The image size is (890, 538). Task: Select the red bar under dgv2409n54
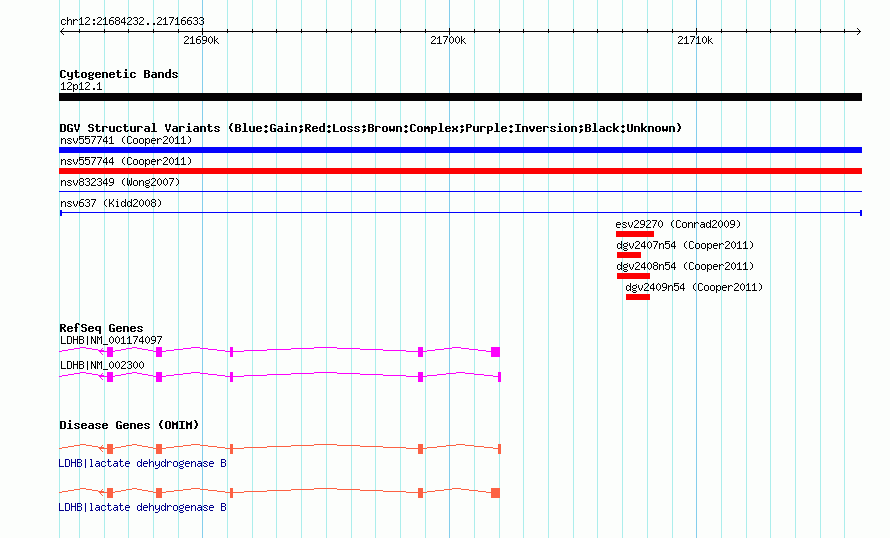[x=638, y=297]
